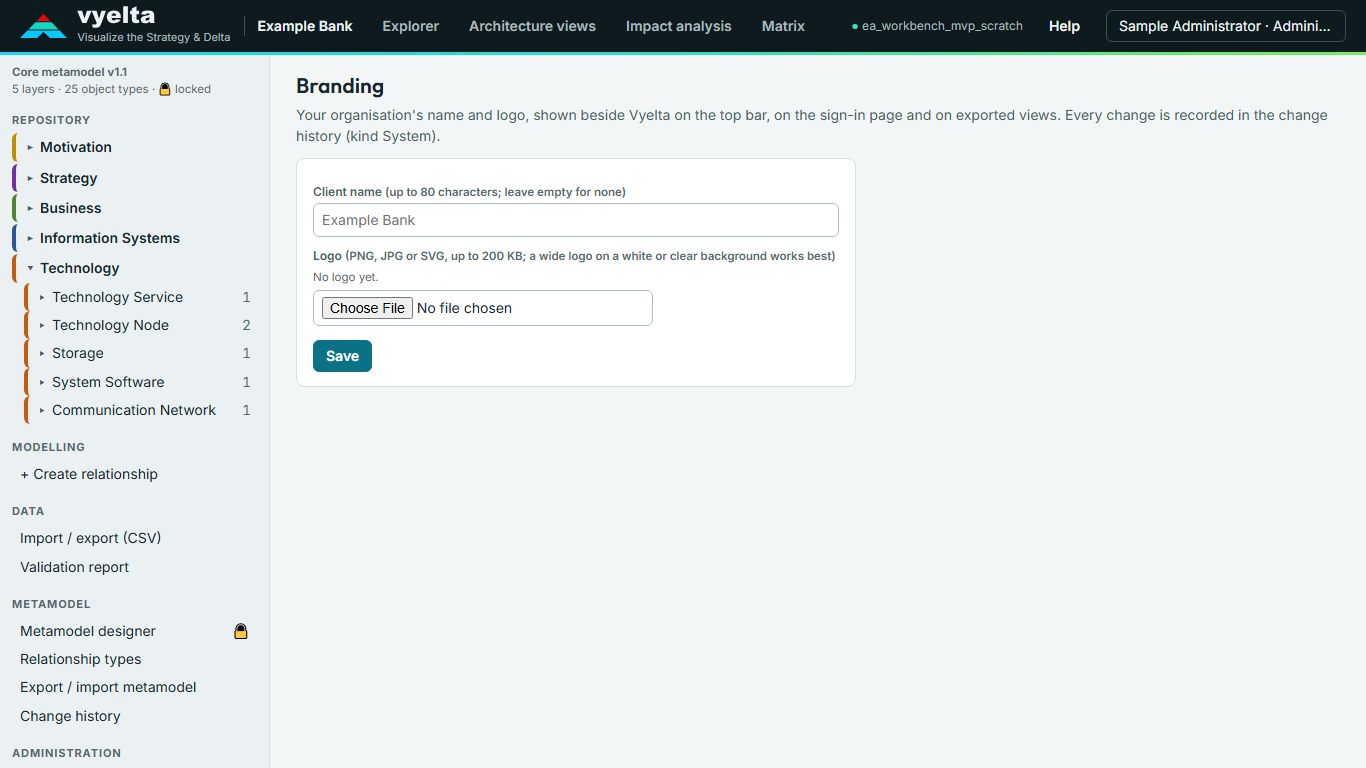1366x768 pixels.
Task: Expand the Technology Node arrow
Action: click(42, 325)
